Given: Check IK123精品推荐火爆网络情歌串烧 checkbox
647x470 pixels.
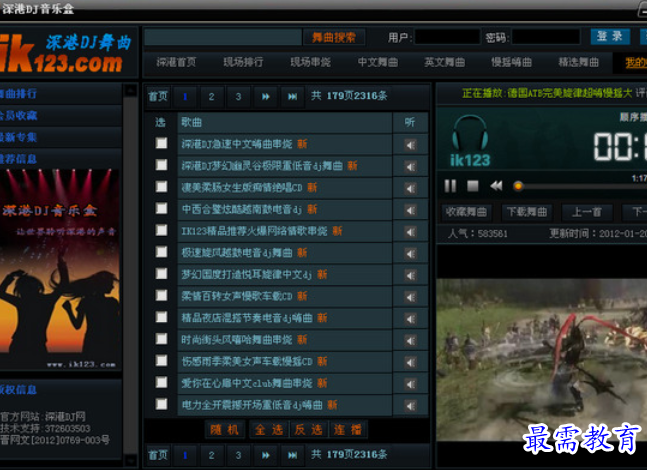Looking at the screenshot, I should [x=161, y=230].
